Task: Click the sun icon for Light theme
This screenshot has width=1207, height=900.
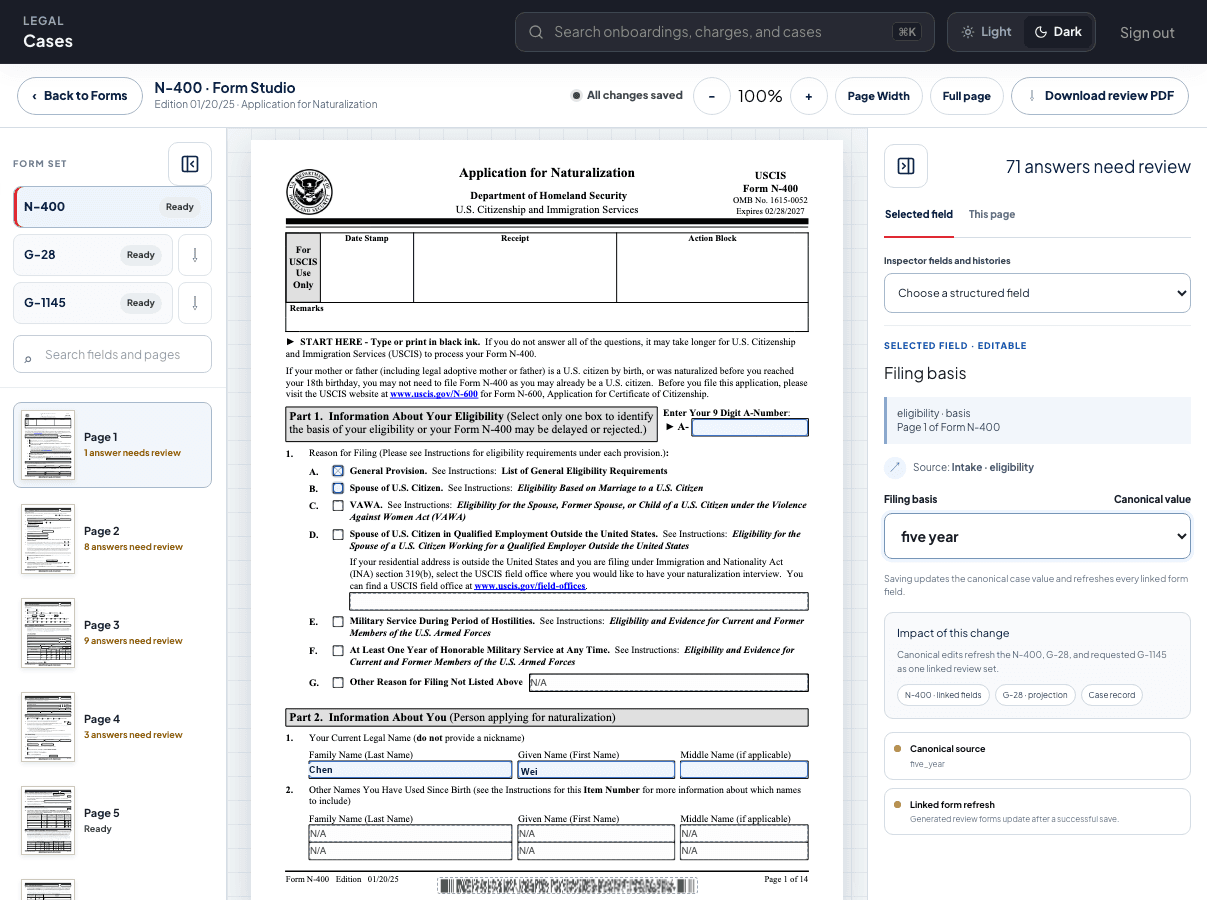Action: tap(968, 32)
